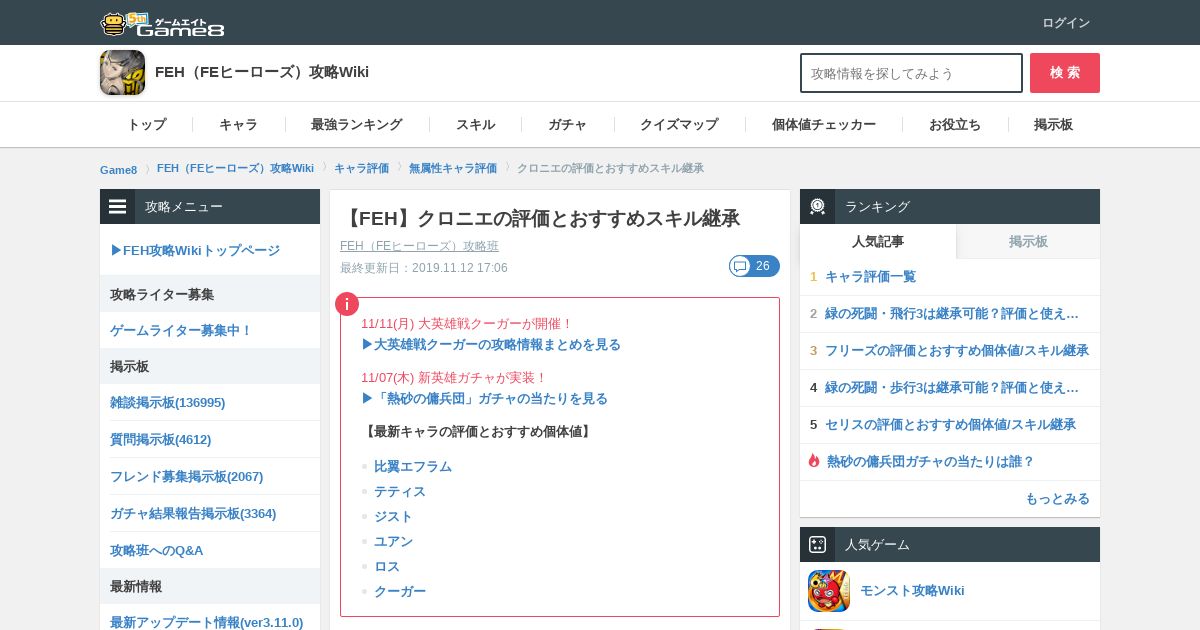This screenshot has height=630, width=1200.
Task: Click FEH（FEヒーローズ）攻略Wiki breadcrumb
Action: (x=235, y=168)
